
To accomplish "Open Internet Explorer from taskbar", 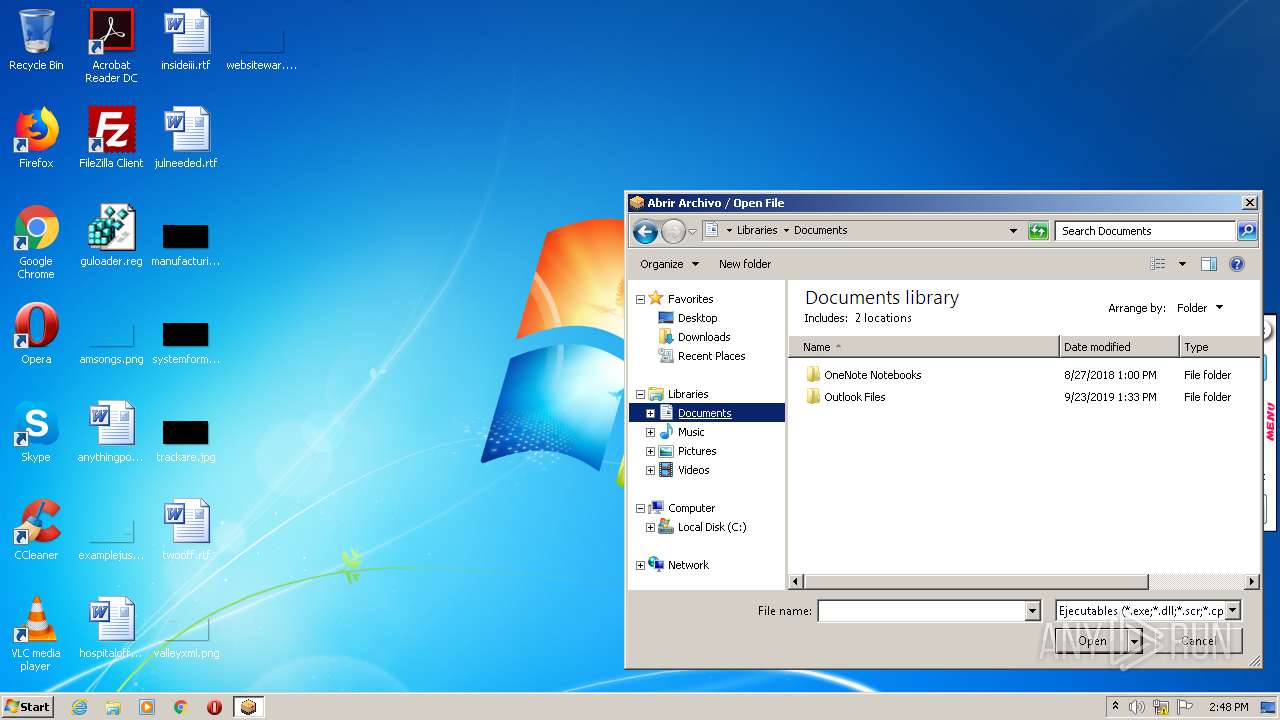I will pyautogui.click(x=79, y=707).
